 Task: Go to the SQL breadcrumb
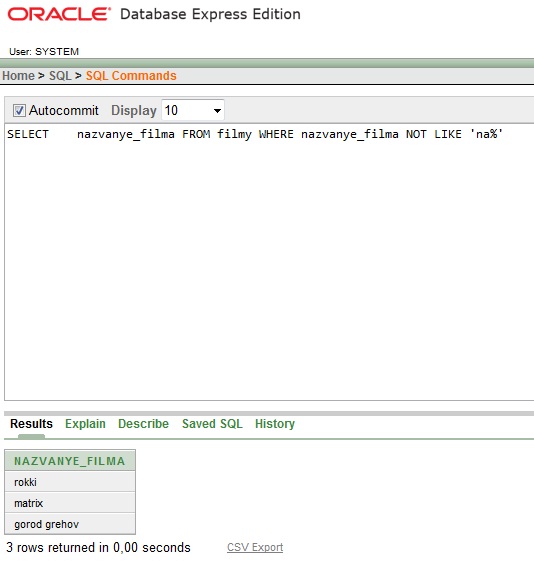(60, 76)
